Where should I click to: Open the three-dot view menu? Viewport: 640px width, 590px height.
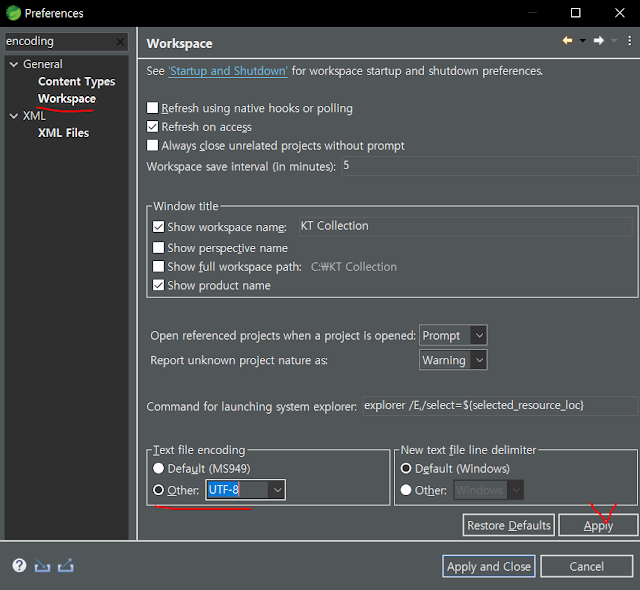629,40
